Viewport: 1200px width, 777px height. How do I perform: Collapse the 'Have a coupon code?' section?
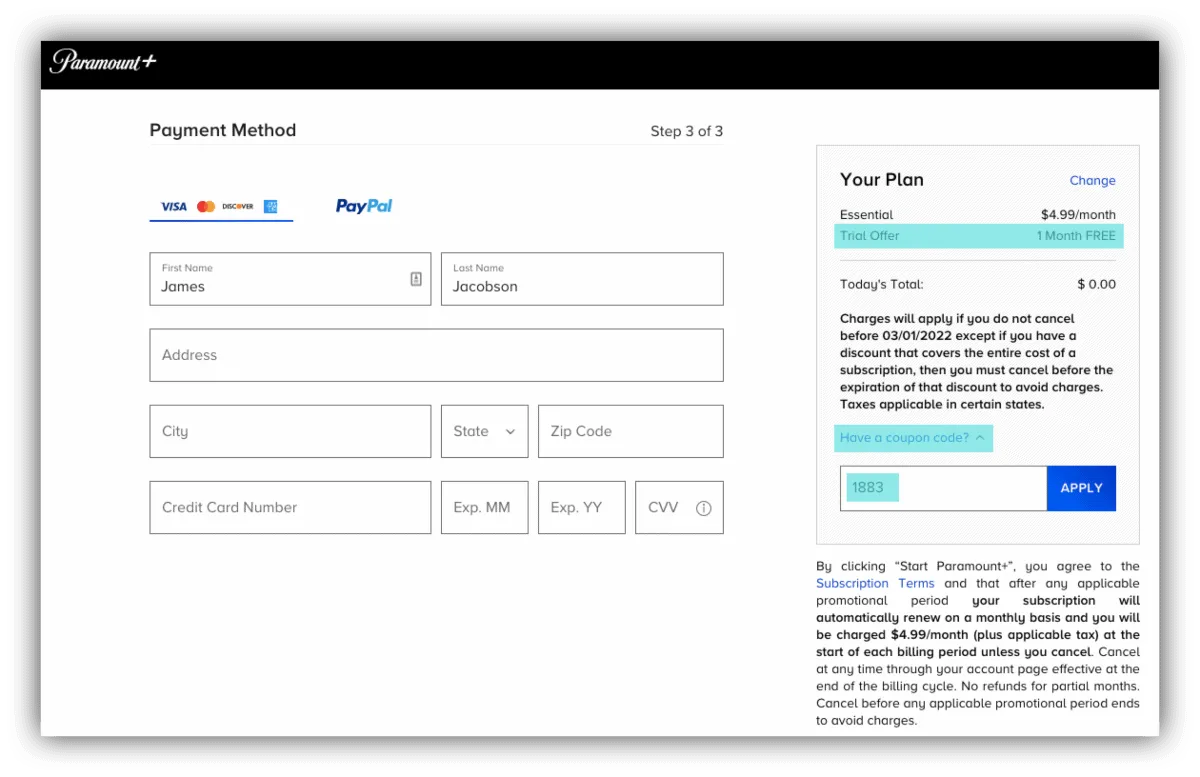(x=913, y=438)
